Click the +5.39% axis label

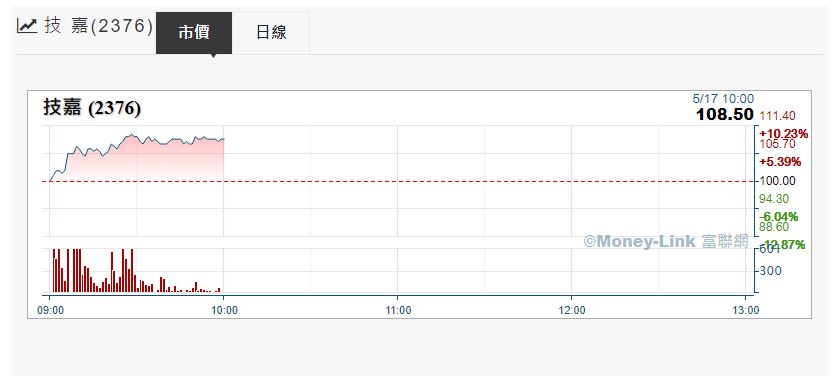click(x=781, y=162)
